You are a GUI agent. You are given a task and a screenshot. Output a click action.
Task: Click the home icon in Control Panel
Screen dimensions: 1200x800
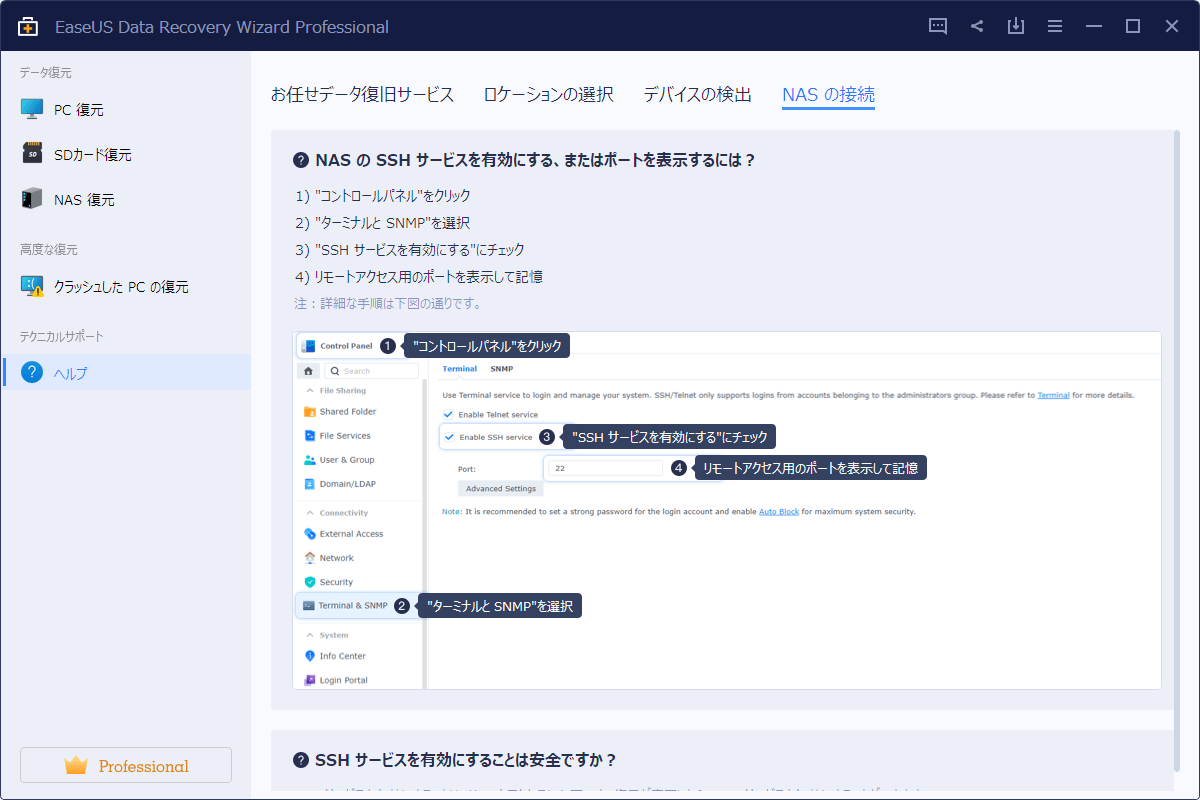tap(308, 371)
